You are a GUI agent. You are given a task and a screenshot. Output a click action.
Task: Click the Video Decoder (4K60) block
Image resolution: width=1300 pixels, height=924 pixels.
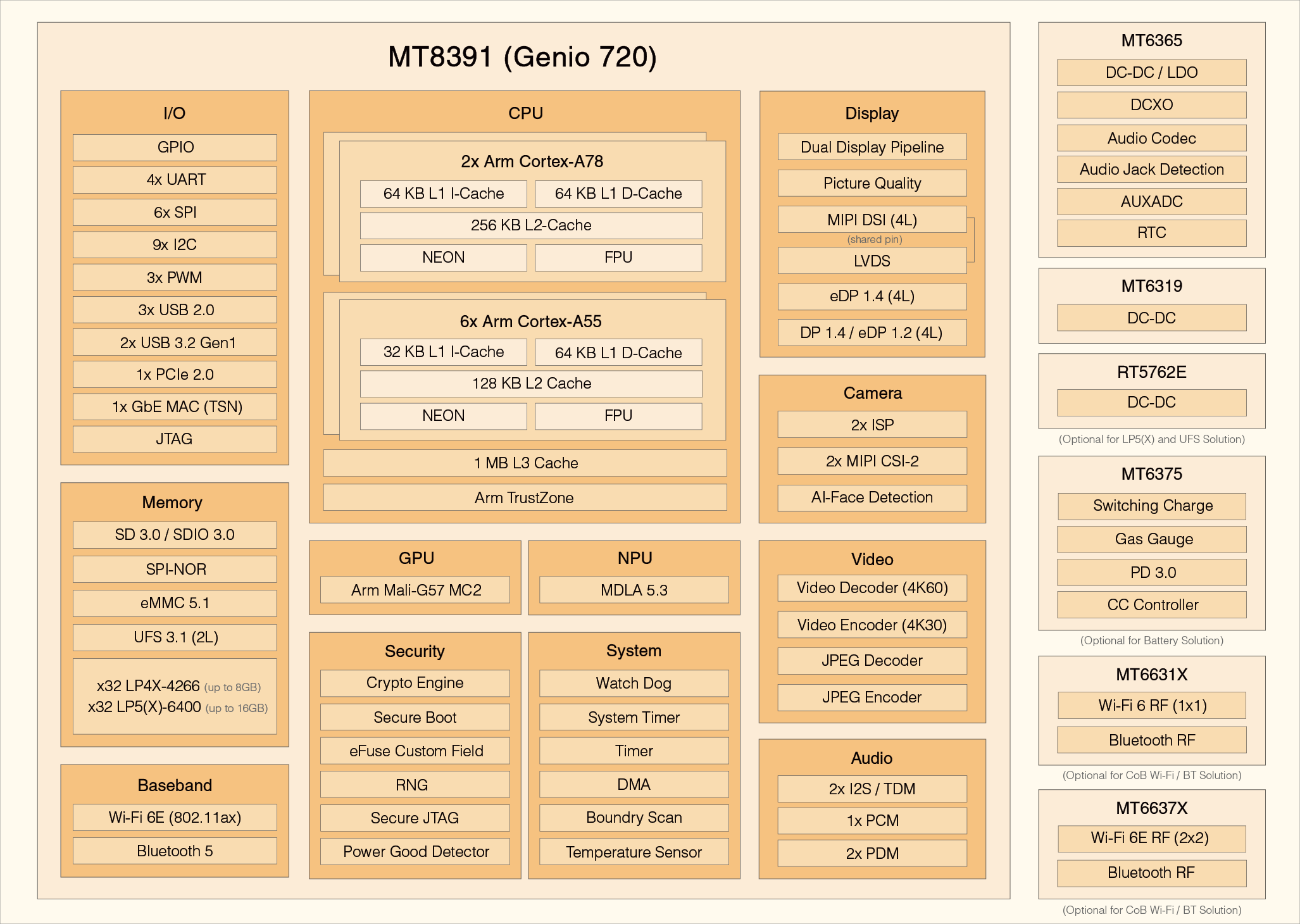(x=872, y=588)
